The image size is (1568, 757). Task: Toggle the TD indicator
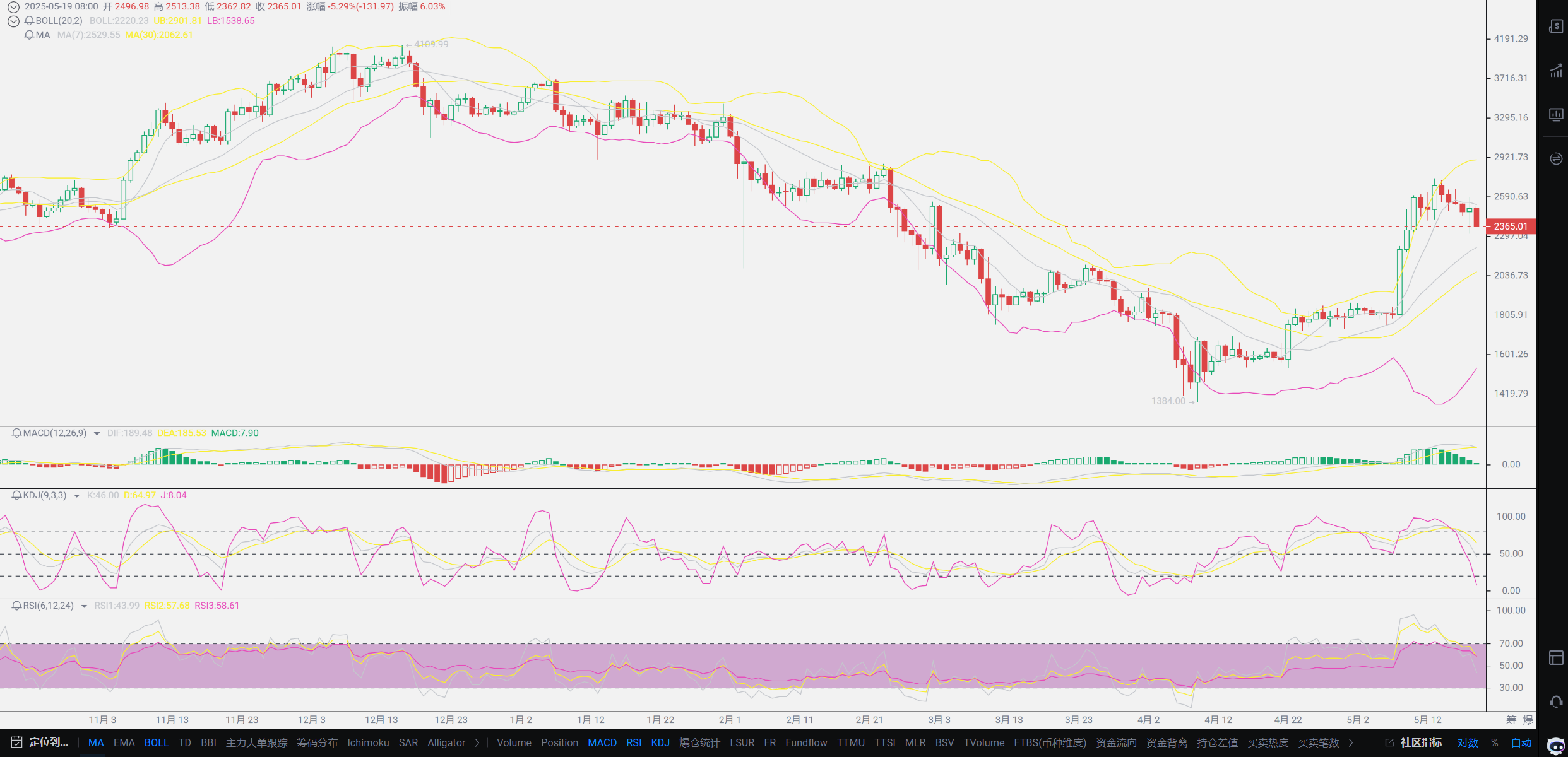click(x=185, y=743)
